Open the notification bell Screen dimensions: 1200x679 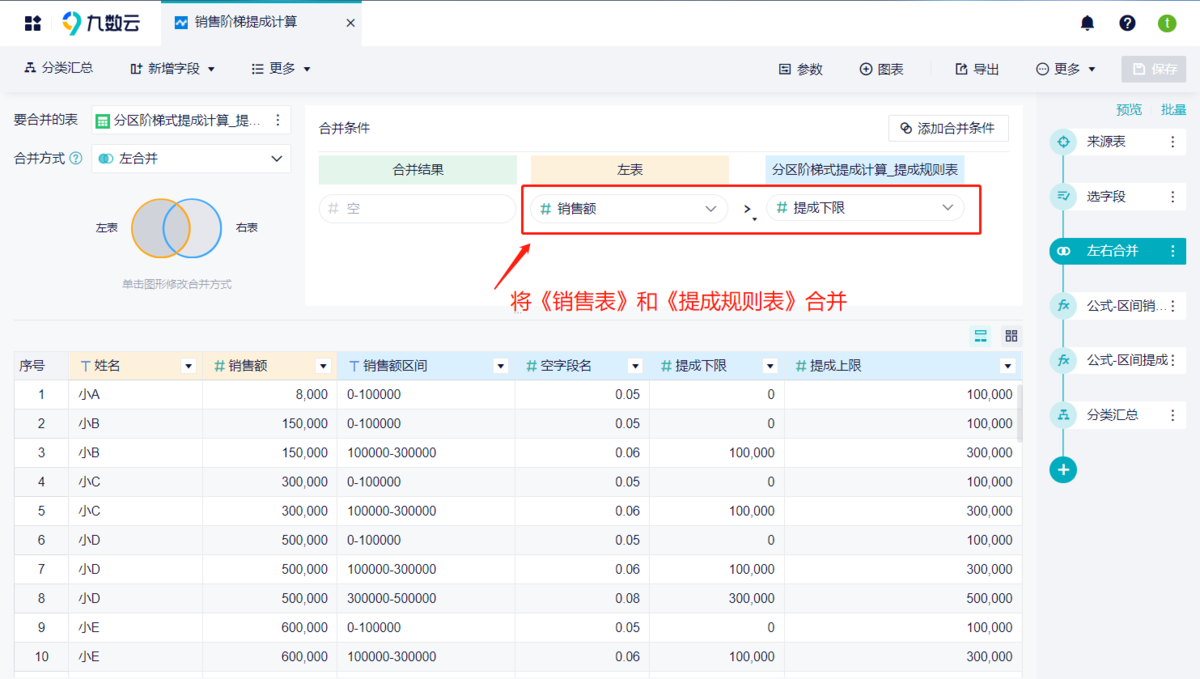point(1087,23)
